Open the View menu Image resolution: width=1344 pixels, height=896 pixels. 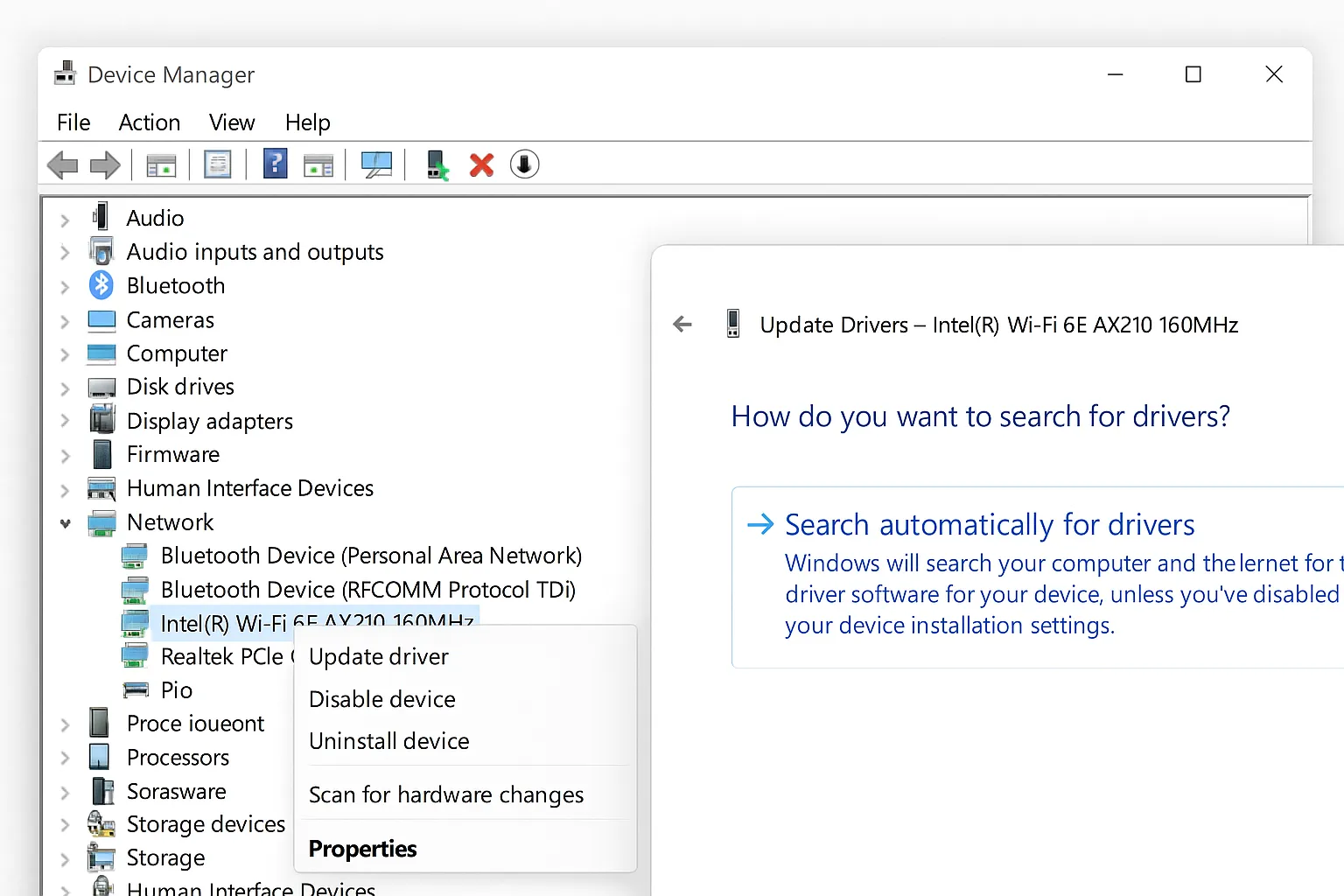[232, 122]
